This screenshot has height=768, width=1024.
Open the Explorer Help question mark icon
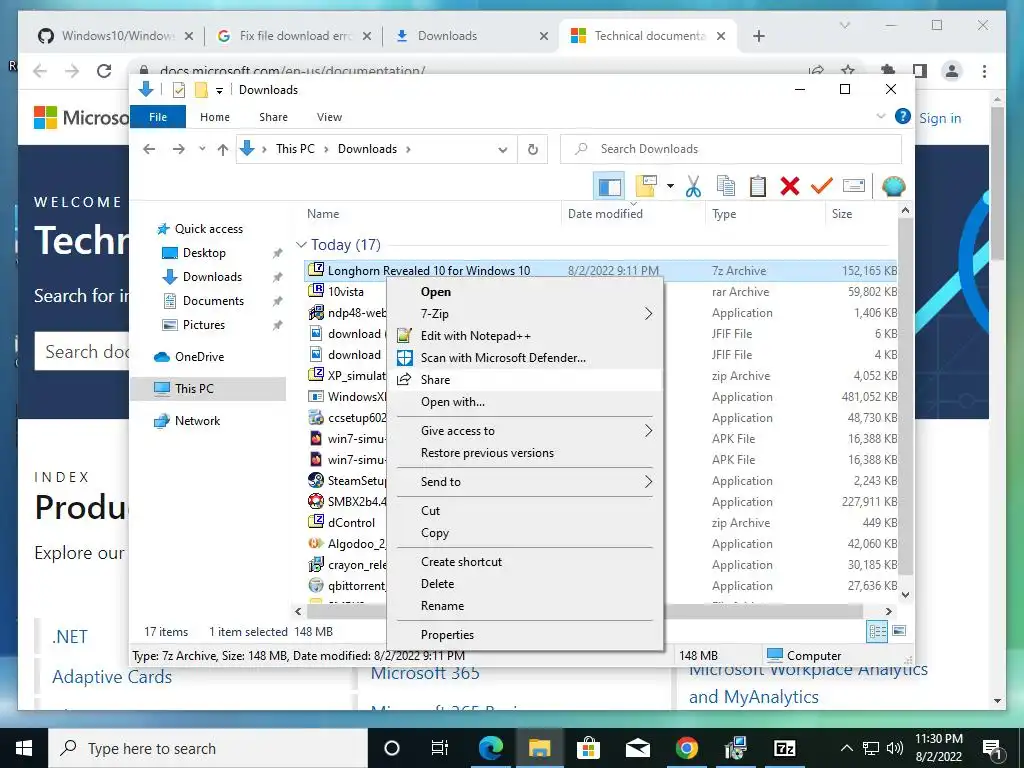(903, 116)
